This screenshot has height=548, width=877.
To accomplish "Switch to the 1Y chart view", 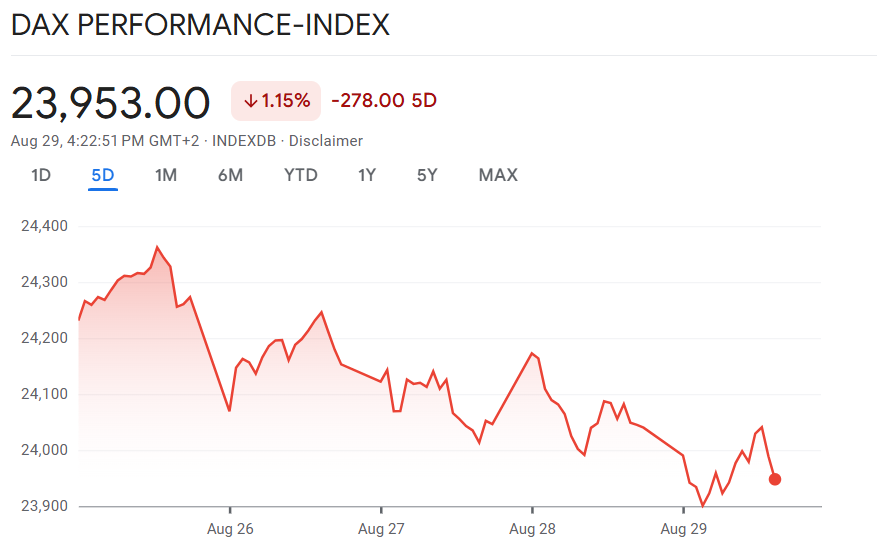I will click(x=367, y=175).
